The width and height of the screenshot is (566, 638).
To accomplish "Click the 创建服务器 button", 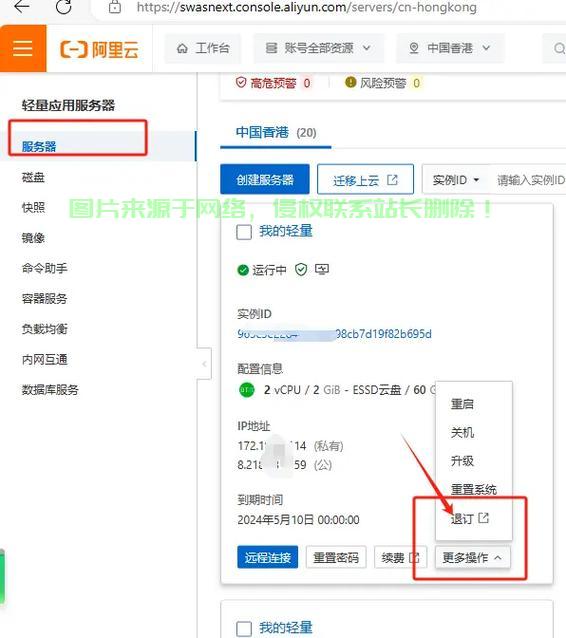I will (265, 179).
